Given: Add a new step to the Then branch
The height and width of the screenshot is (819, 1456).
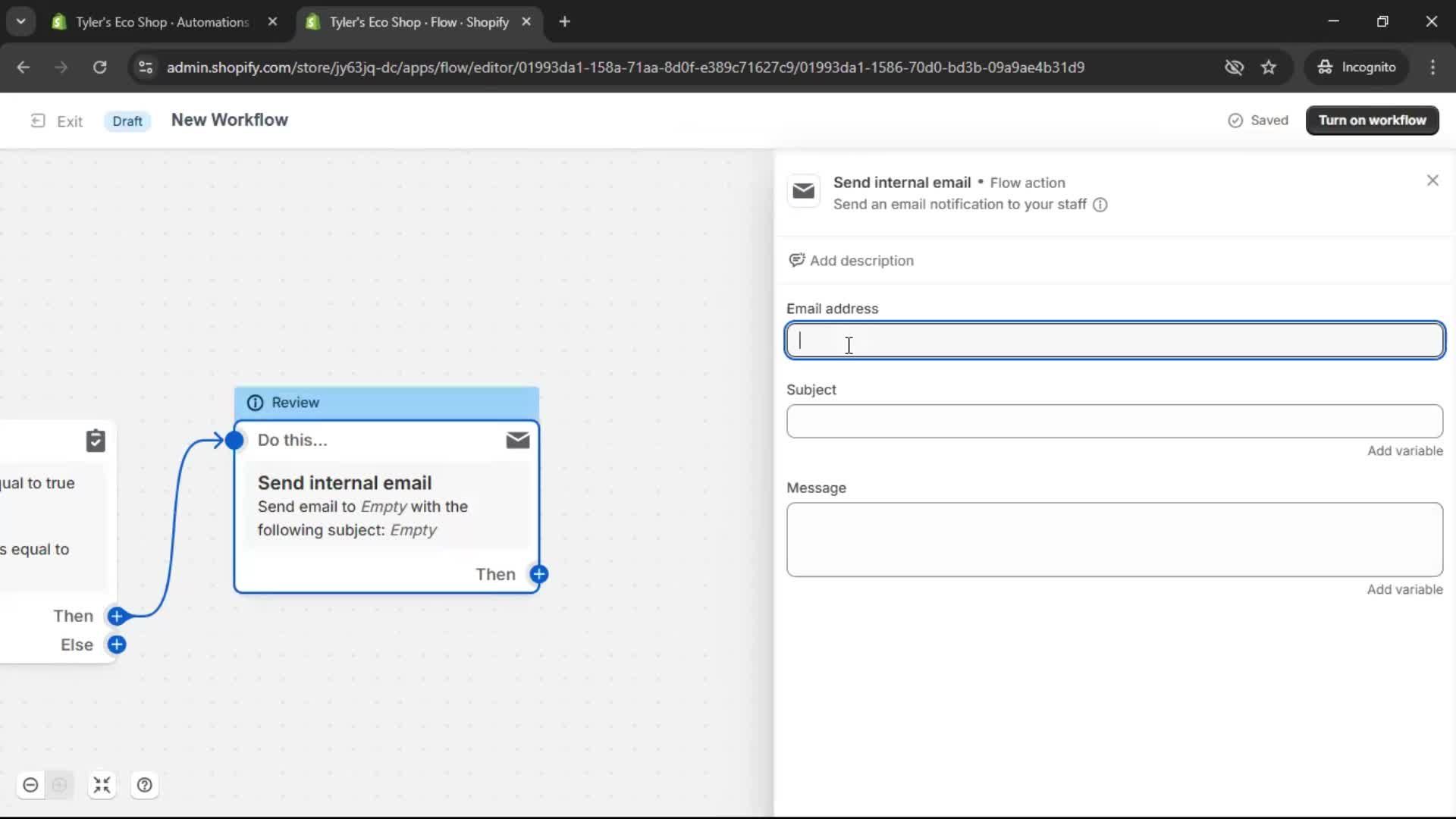Looking at the screenshot, I should [117, 617].
